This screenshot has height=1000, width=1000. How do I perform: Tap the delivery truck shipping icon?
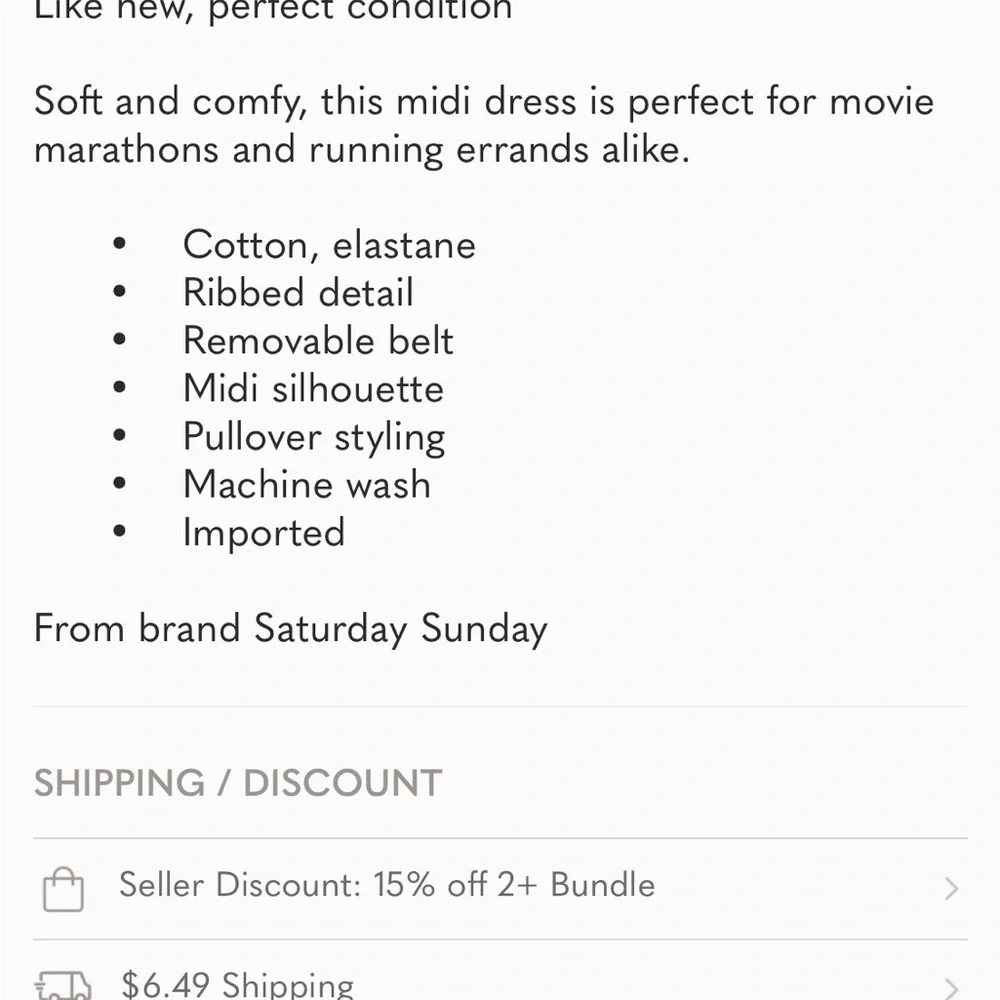[63, 985]
